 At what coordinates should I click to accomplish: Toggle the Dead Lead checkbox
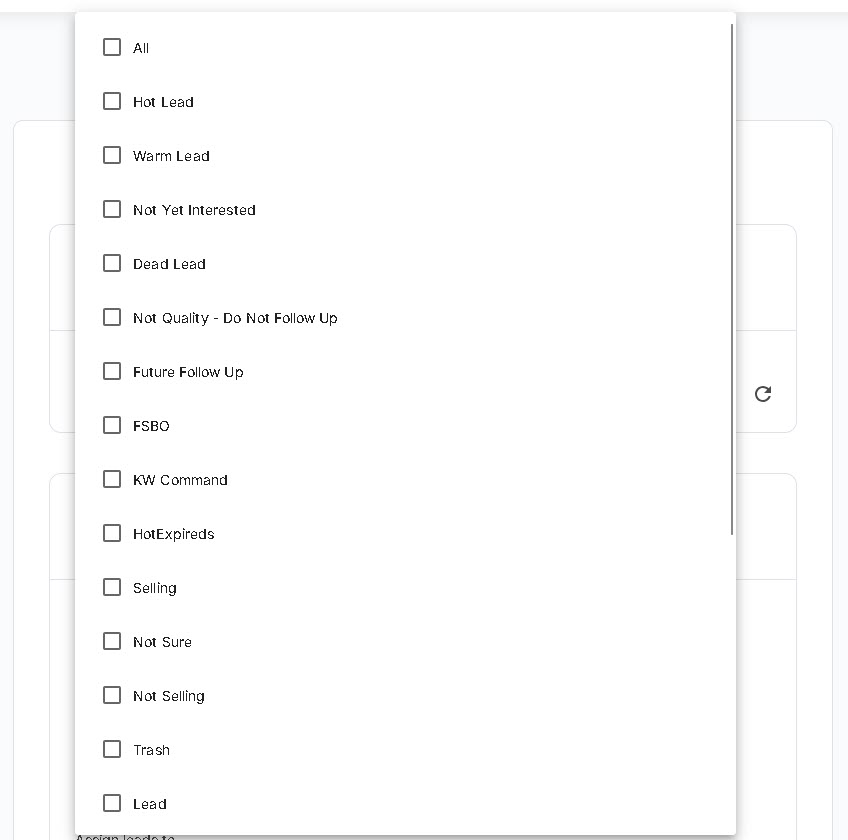coord(112,263)
